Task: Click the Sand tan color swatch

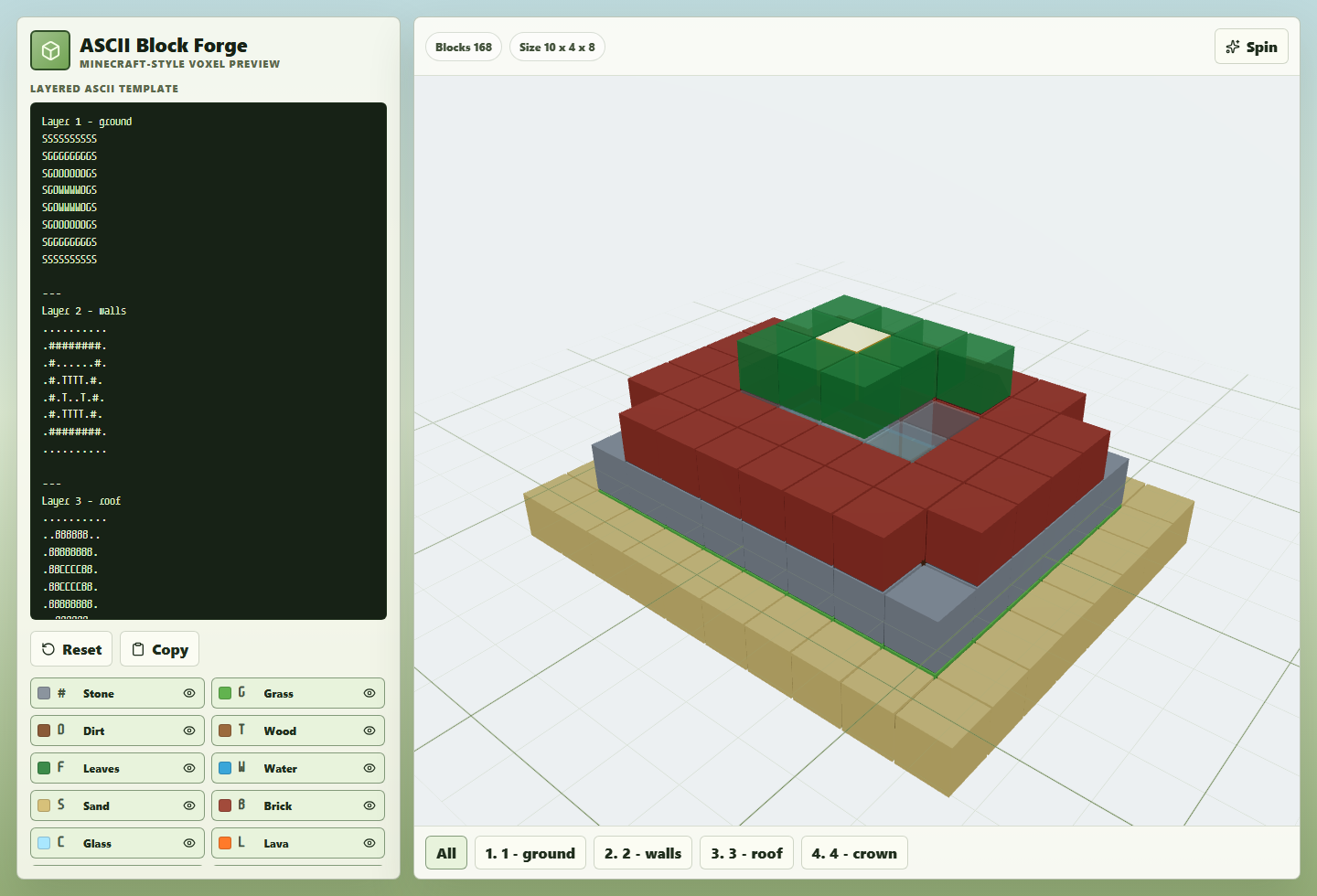Action: click(44, 805)
